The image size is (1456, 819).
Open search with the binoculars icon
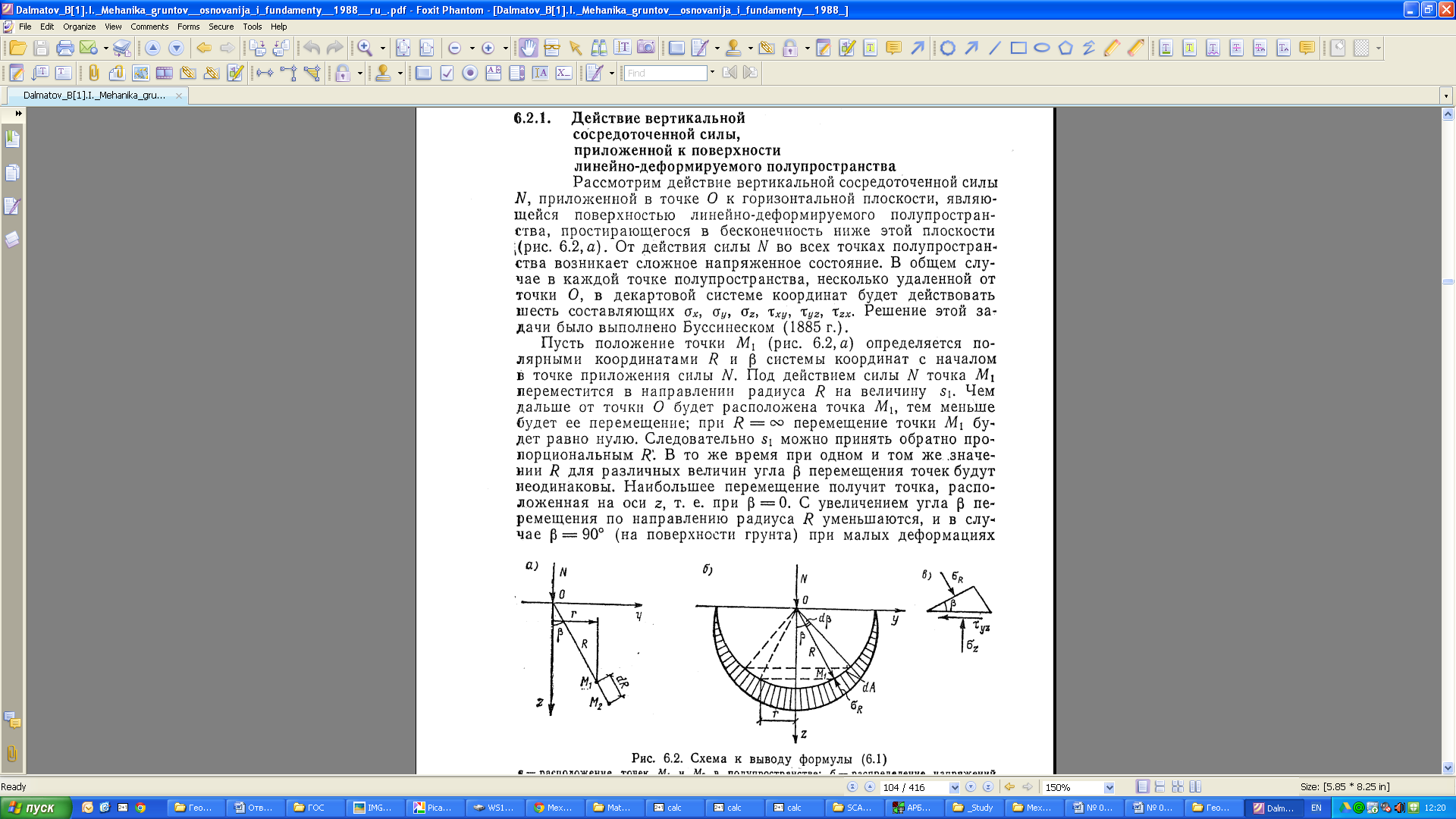coord(599,49)
